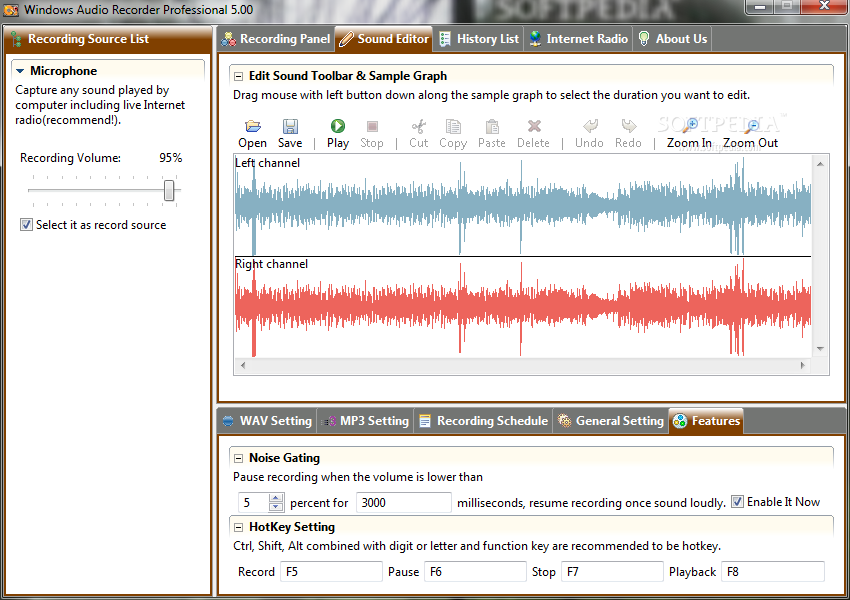The height and width of the screenshot is (600, 850).
Task: Click the waveform vertical scrollbar down arrow
Action: pyautogui.click(x=820, y=349)
